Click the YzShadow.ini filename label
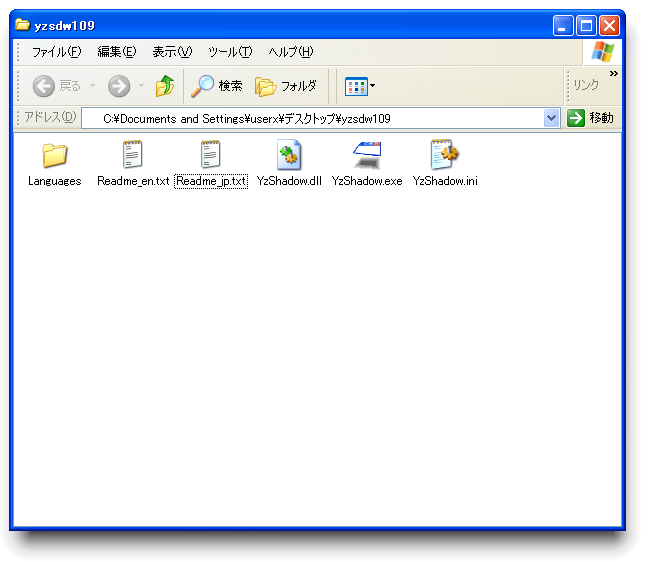Image resolution: width=650 pixels, height=562 pixels. [445, 182]
